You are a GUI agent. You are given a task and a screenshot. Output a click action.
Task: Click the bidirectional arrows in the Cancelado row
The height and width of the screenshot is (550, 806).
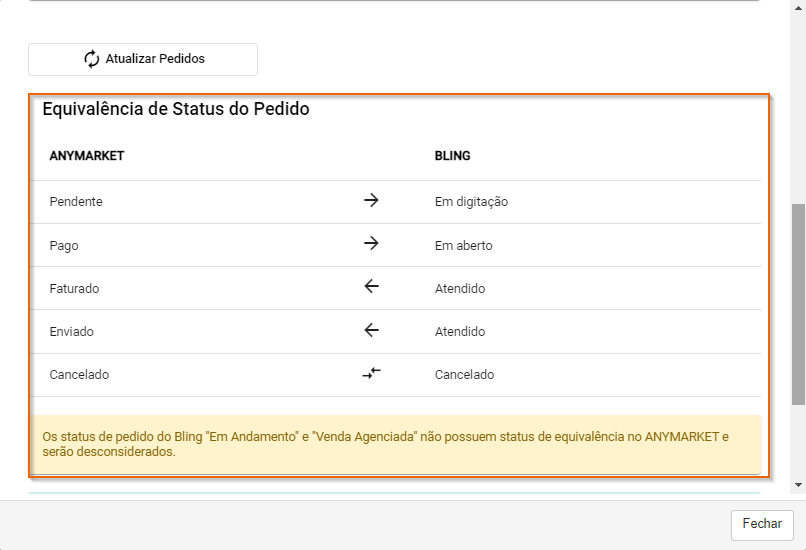(x=371, y=373)
